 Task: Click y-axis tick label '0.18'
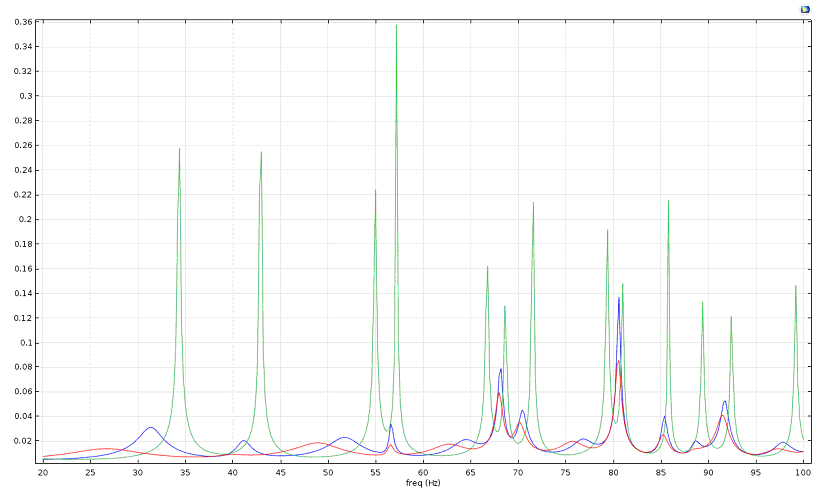(23, 244)
